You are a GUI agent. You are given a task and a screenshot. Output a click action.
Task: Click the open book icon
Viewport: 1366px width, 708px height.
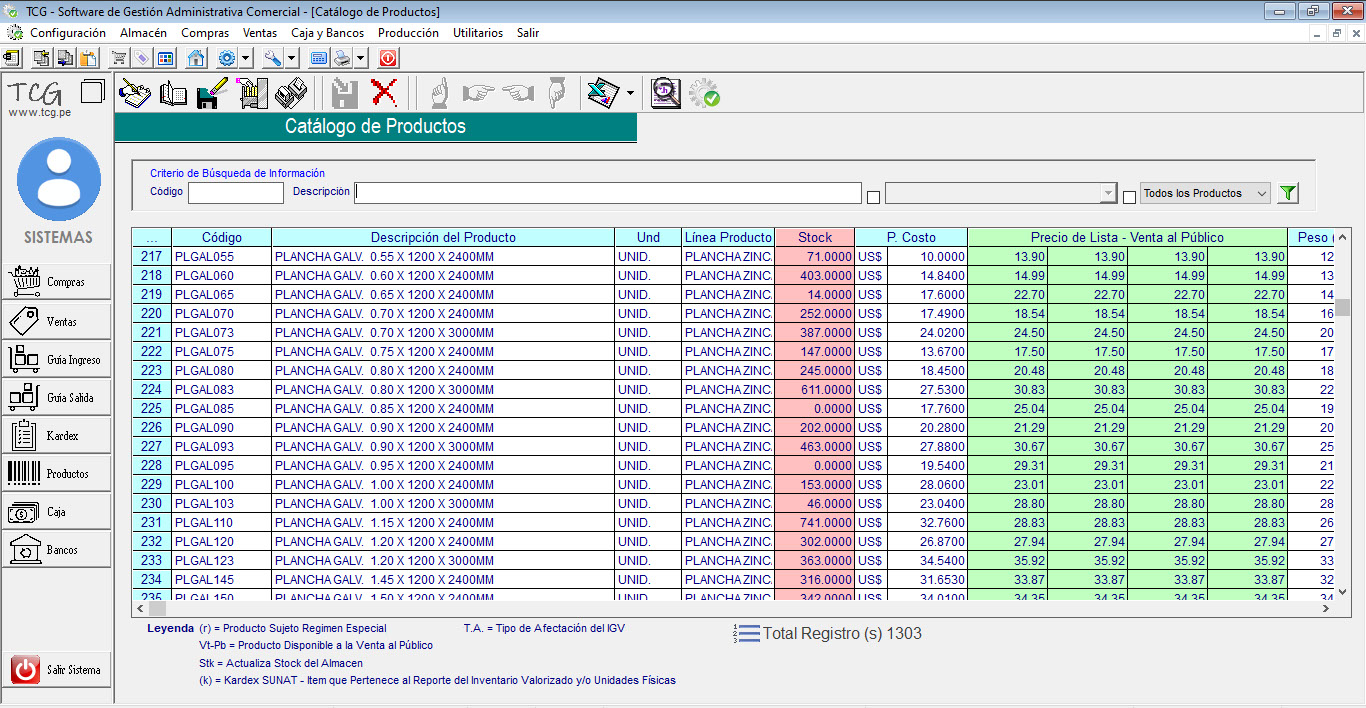pos(173,94)
